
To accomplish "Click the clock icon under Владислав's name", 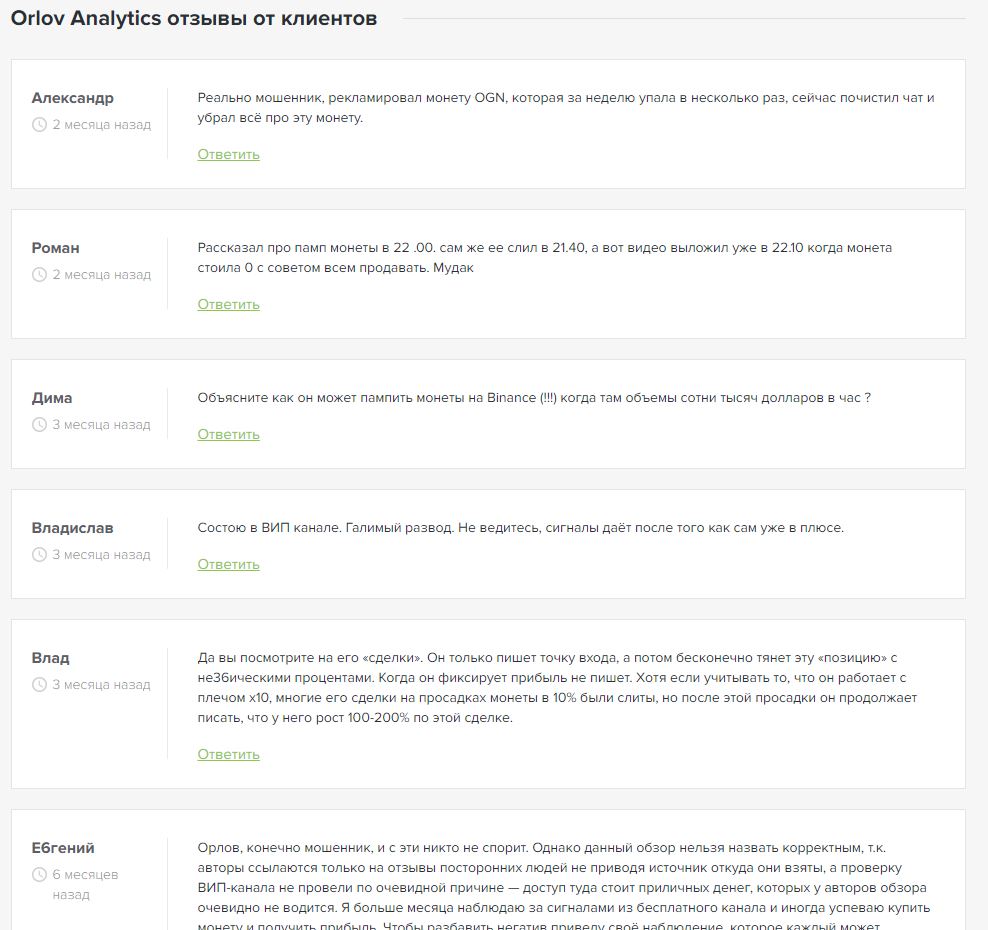I will [40, 555].
